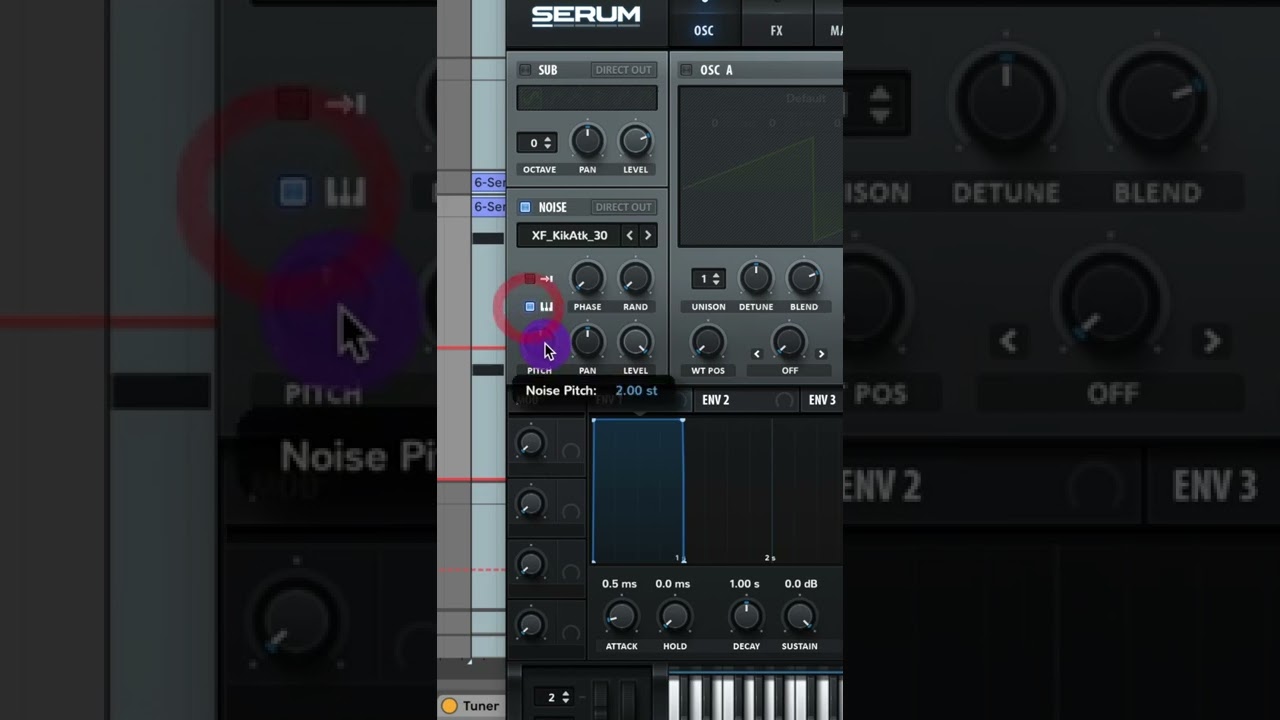Click the noise one-shot arrow icon
Image resolution: width=1280 pixels, height=720 pixels.
tap(547, 279)
